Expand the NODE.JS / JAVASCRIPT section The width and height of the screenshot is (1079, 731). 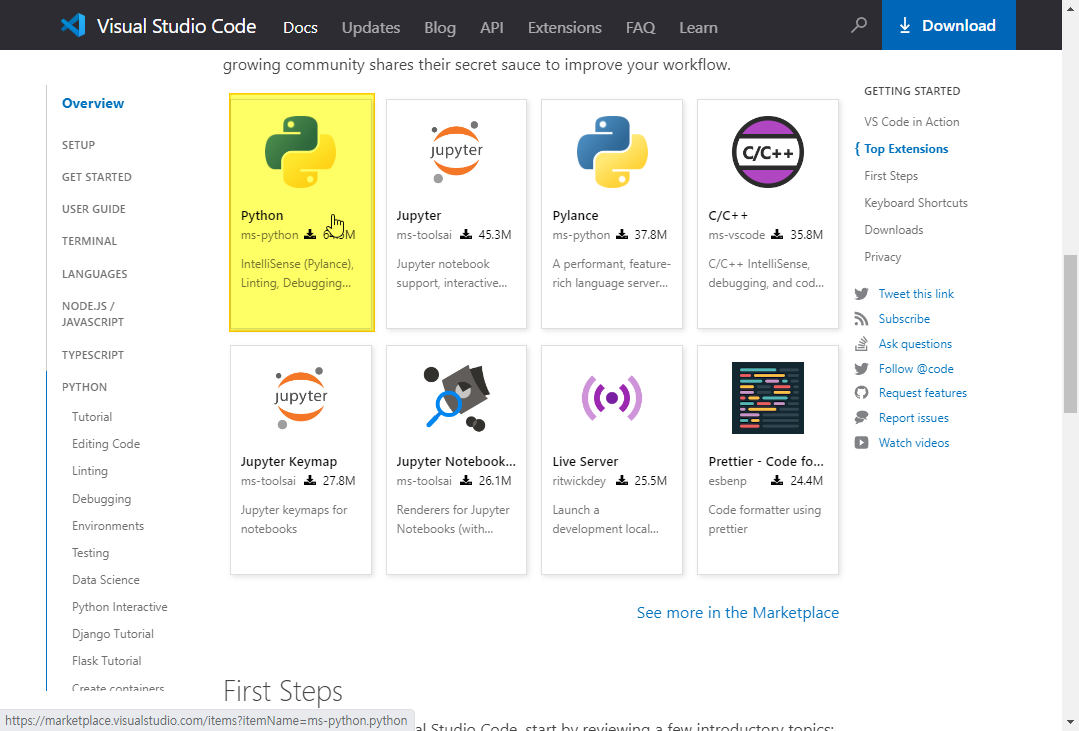(x=93, y=314)
